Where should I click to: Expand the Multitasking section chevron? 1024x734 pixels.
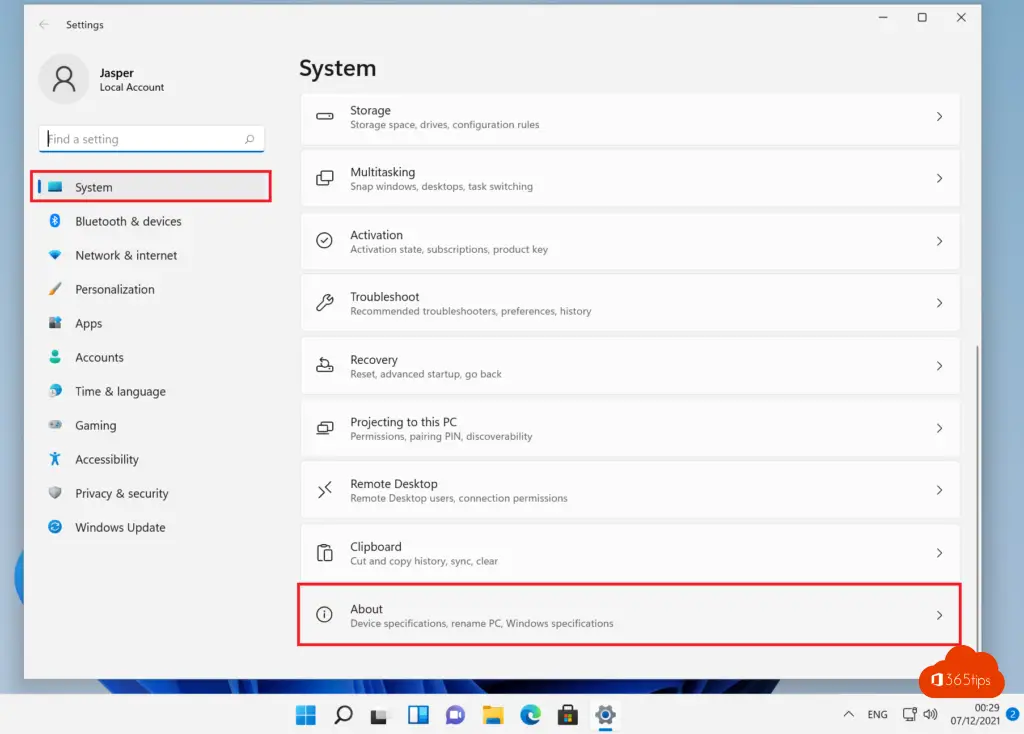coord(938,178)
